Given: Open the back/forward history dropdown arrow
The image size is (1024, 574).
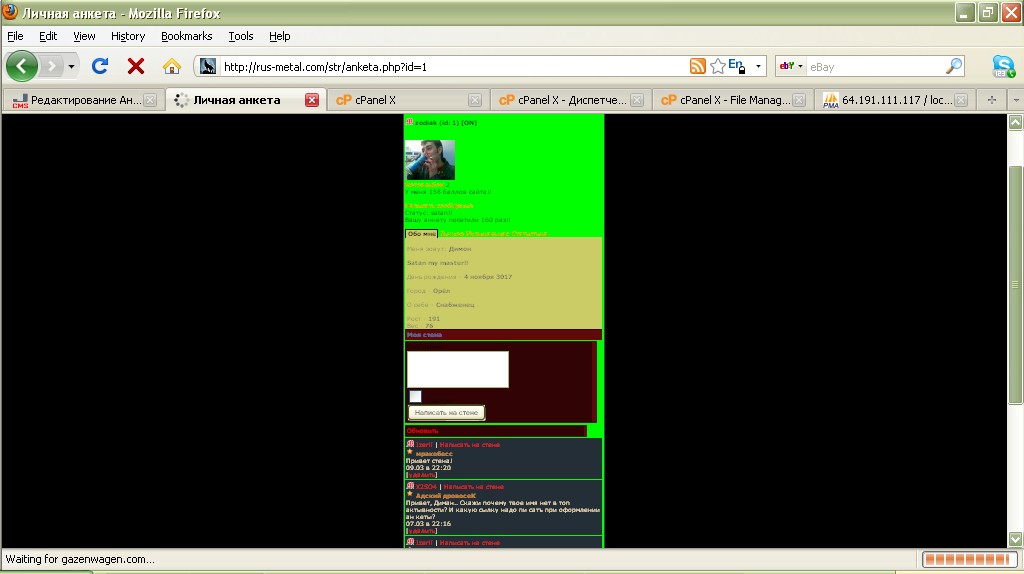Looking at the screenshot, I should pos(71,66).
